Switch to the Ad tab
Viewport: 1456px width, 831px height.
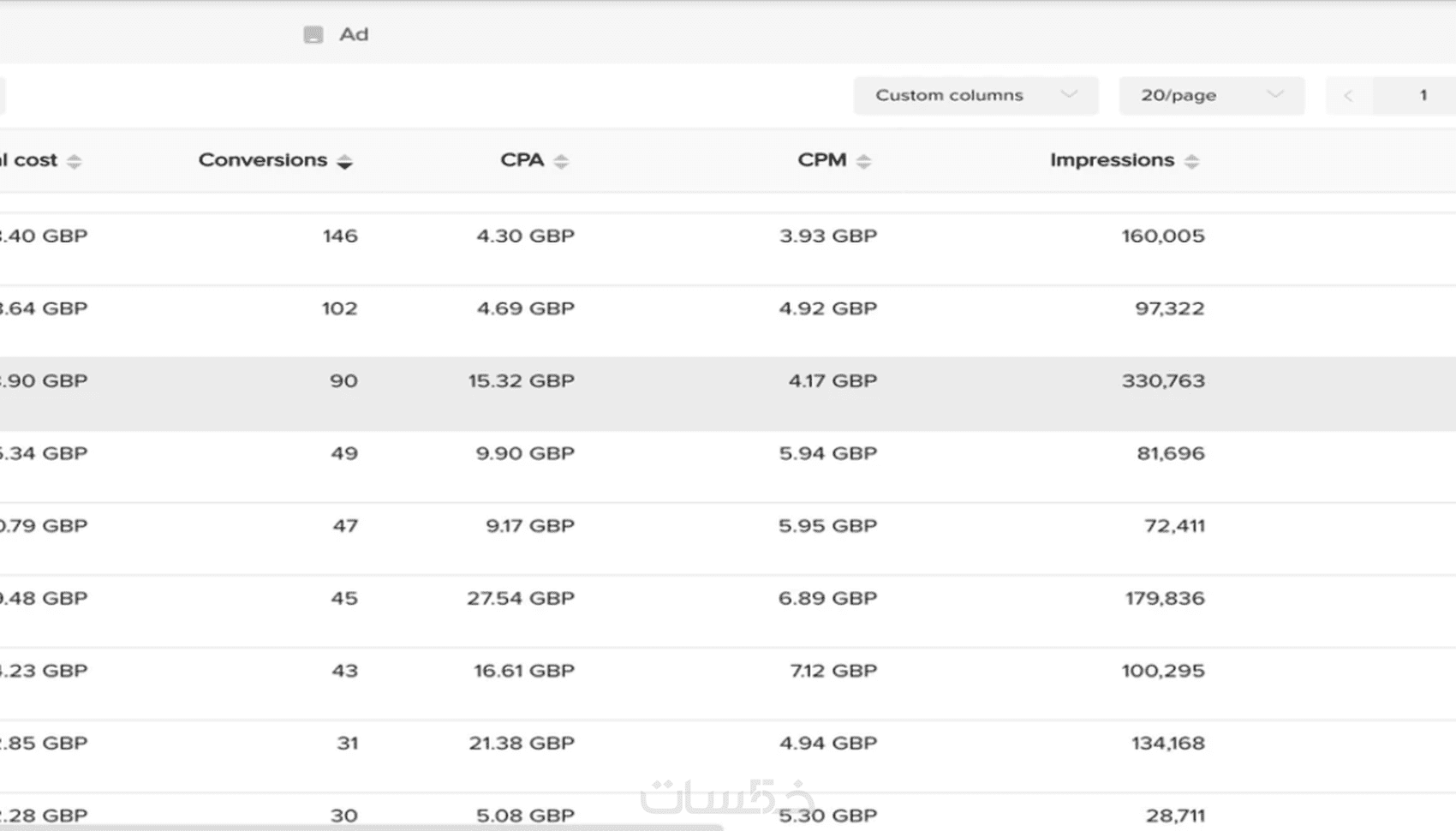click(353, 34)
